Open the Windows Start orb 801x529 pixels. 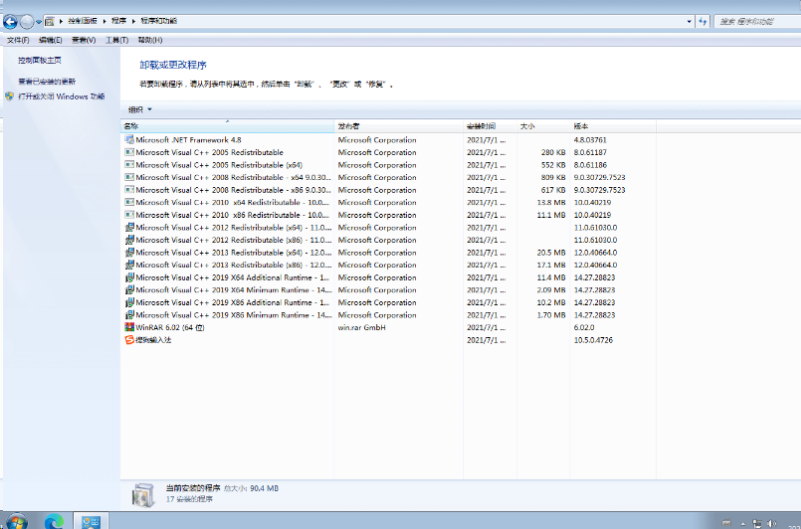[17, 522]
